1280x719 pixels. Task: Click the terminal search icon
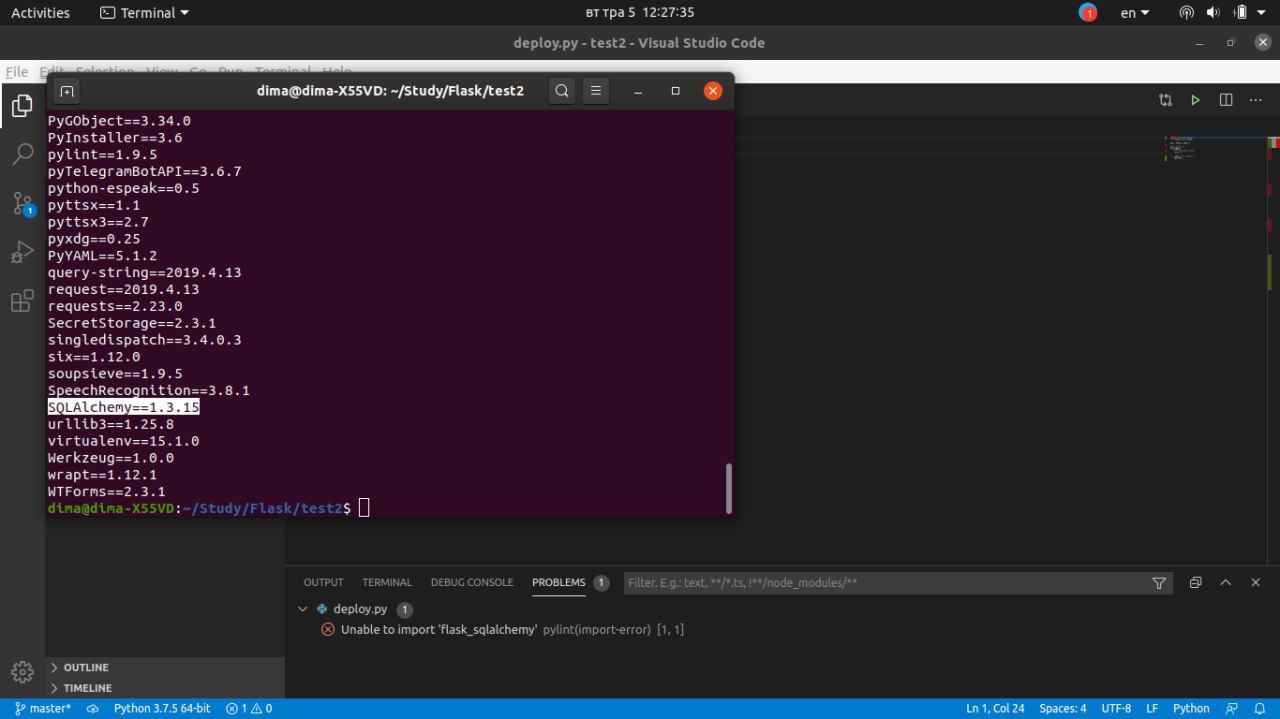tap(562, 91)
